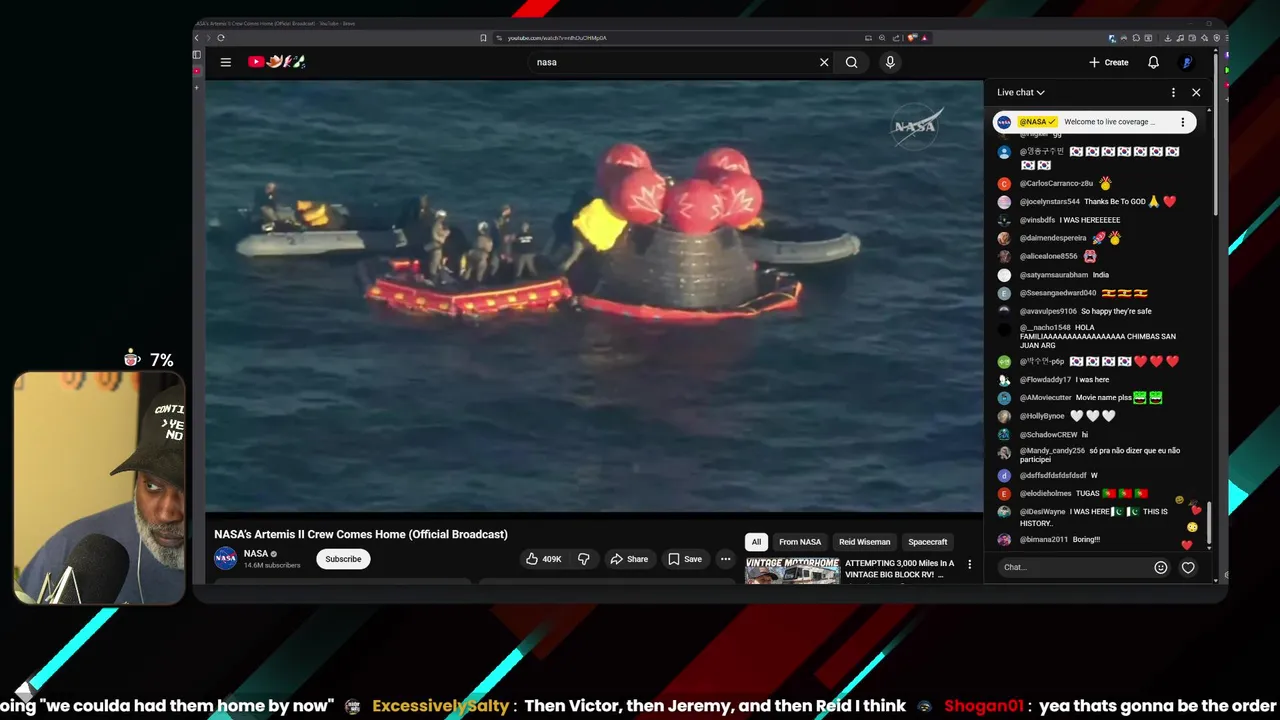This screenshot has width=1280, height=720.
Task: Open the share icon in address bar
Action: click(896, 38)
